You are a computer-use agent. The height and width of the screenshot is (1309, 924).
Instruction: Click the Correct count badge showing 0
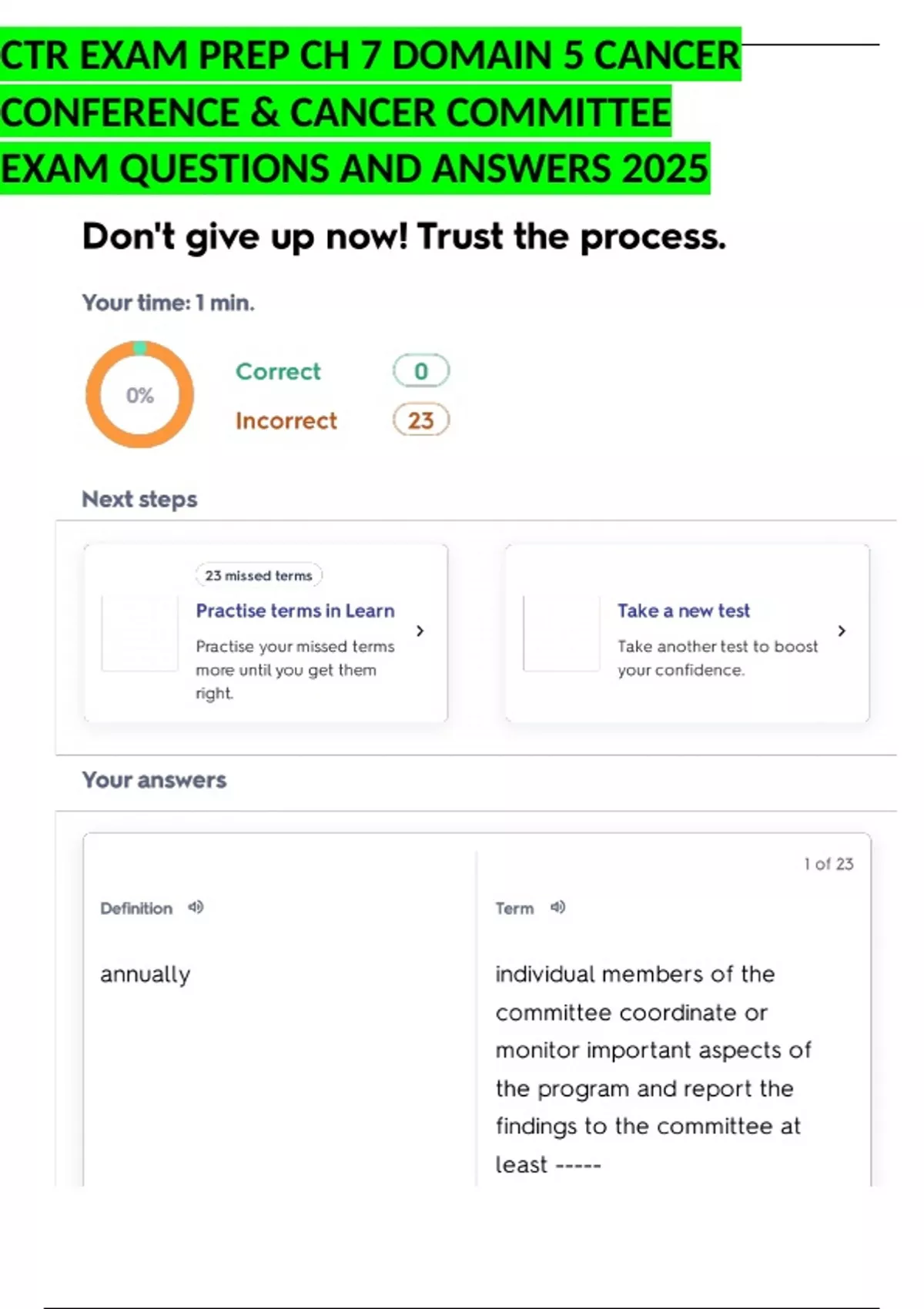[420, 371]
